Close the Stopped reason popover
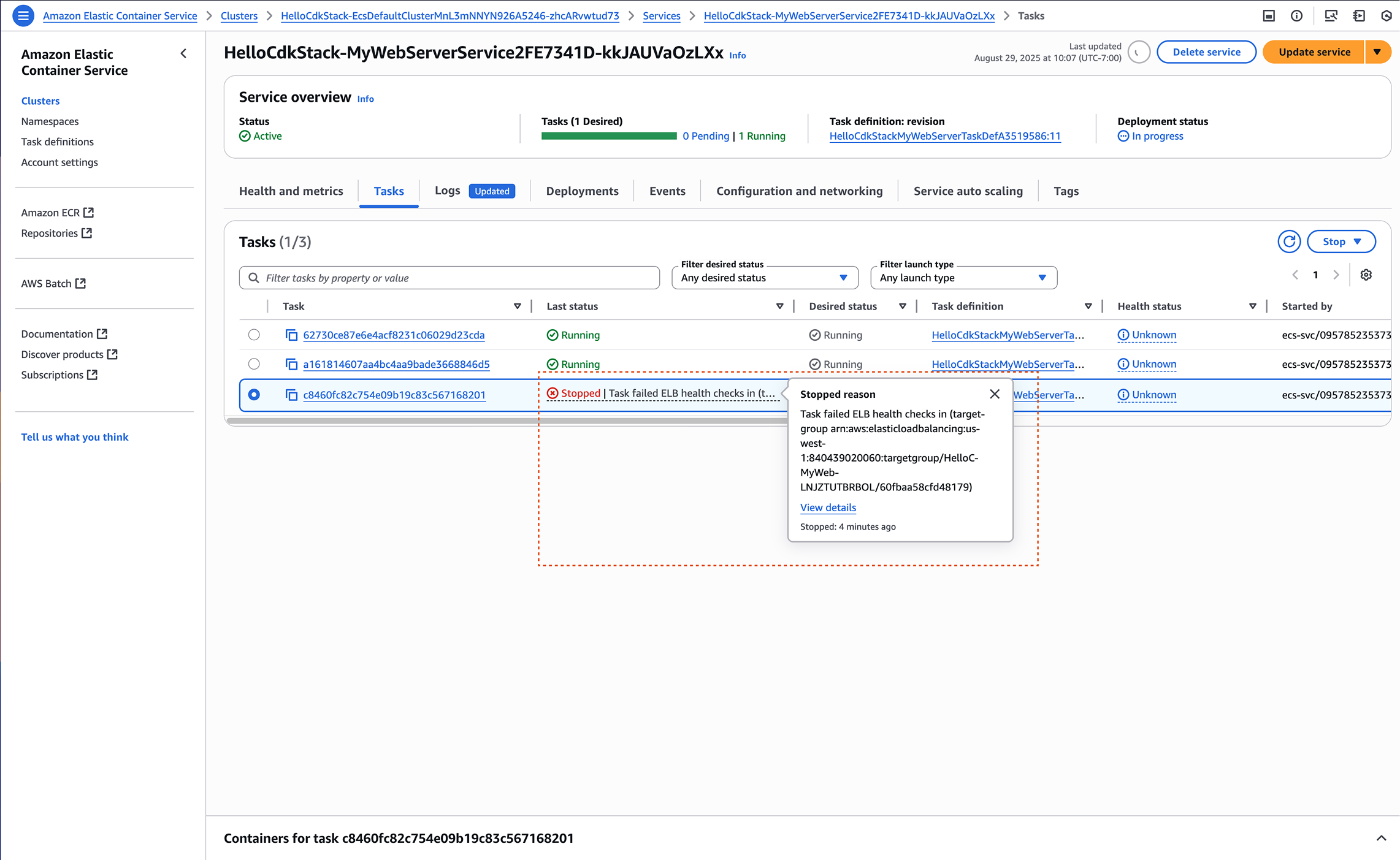The image size is (1400, 860). click(x=995, y=394)
